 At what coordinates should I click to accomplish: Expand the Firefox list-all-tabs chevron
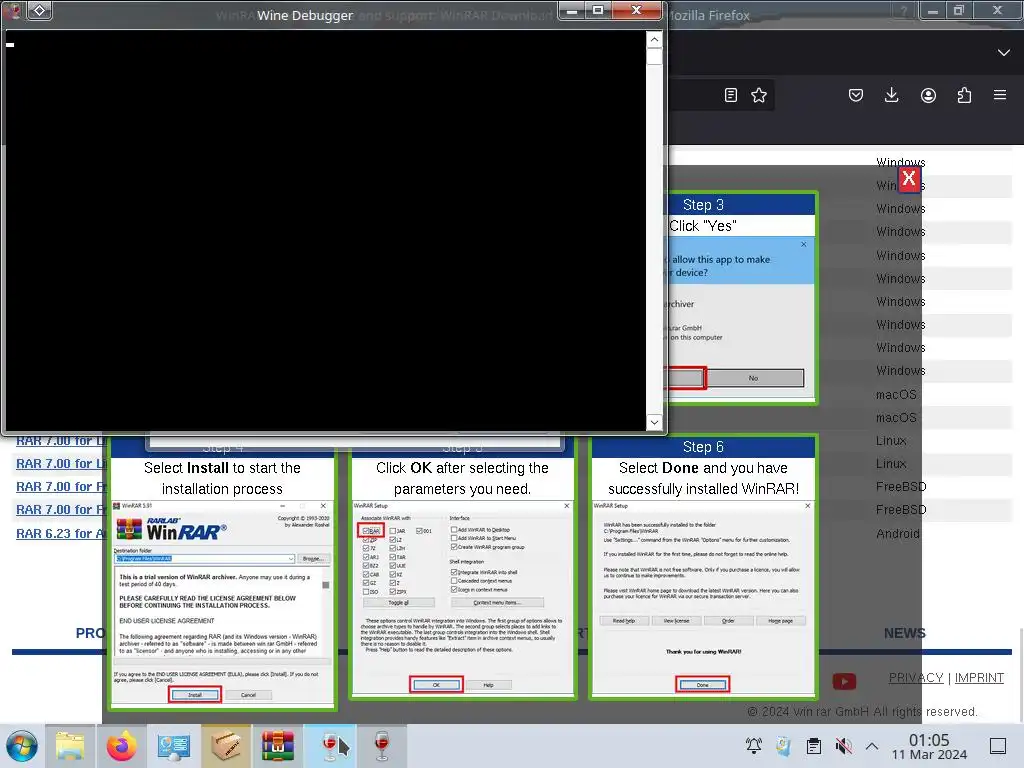(x=1004, y=52)
